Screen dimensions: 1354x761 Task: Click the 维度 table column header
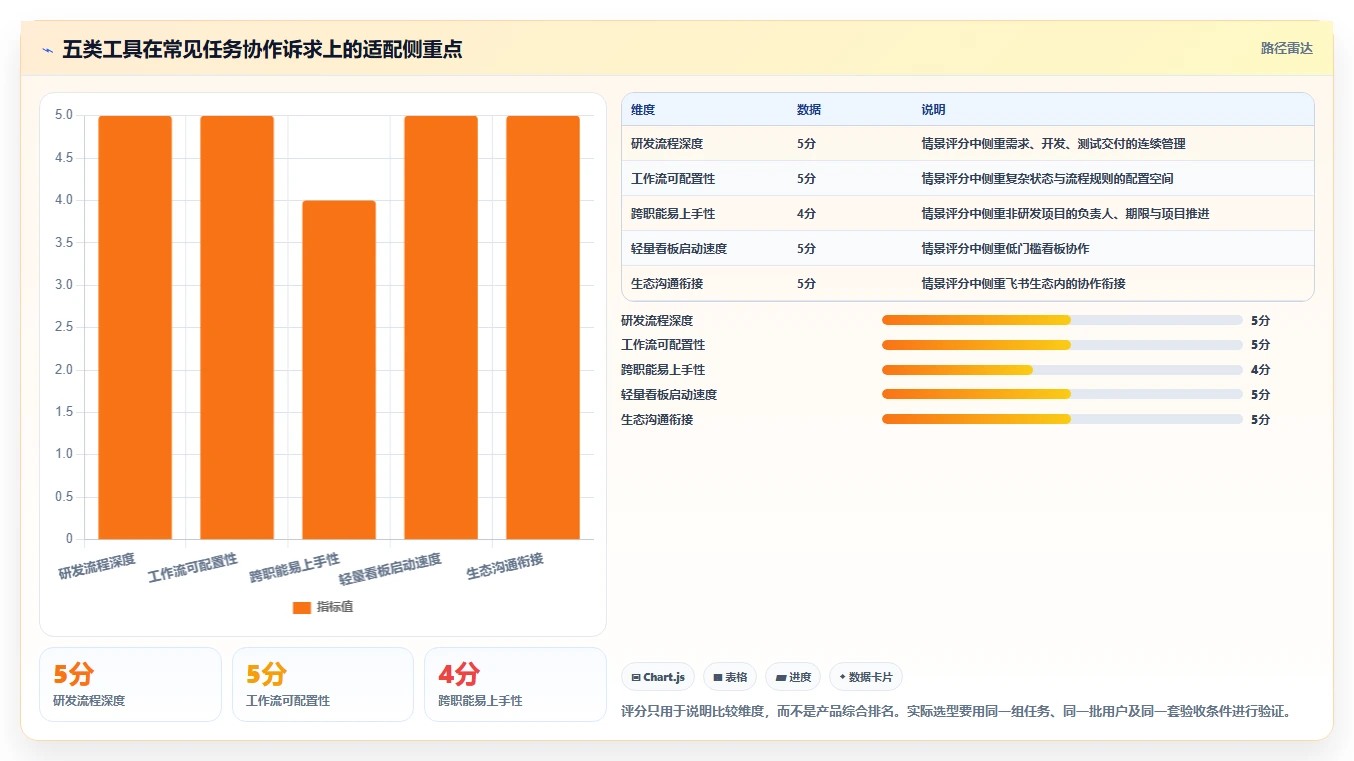click(x=643, y=110)
